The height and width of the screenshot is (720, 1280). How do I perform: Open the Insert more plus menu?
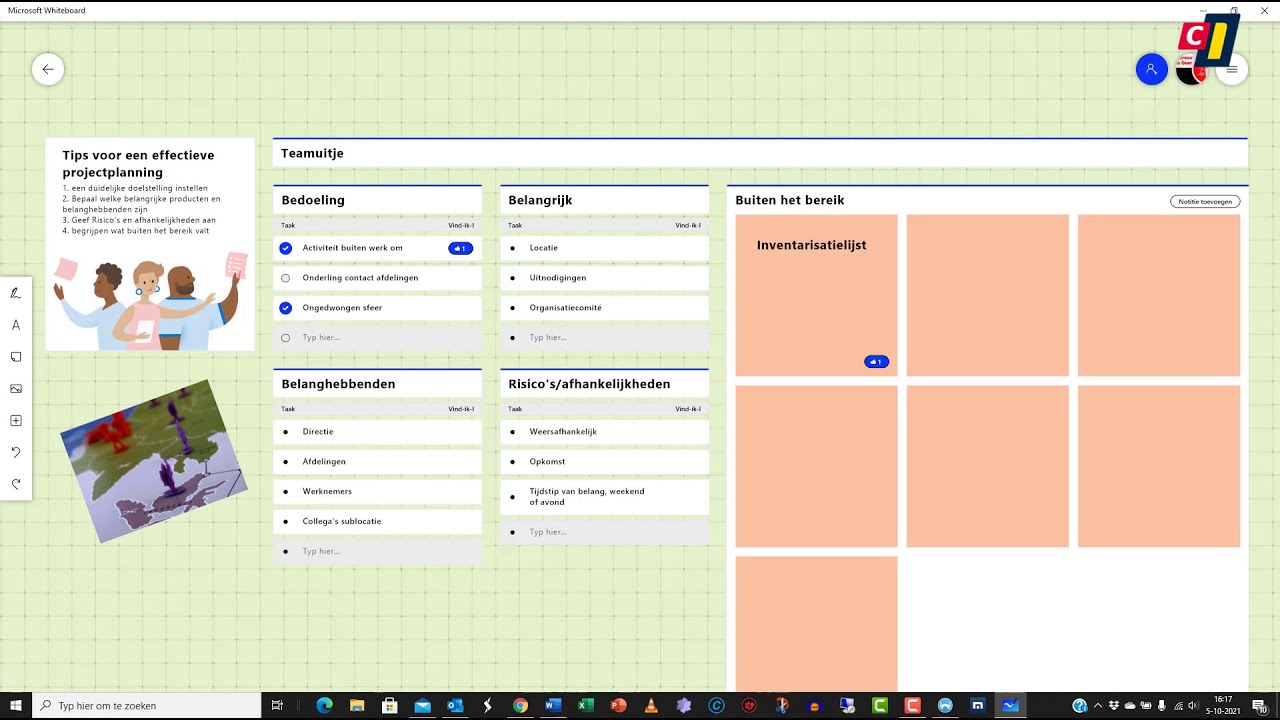pyautogui.click(x=16, y=421)
